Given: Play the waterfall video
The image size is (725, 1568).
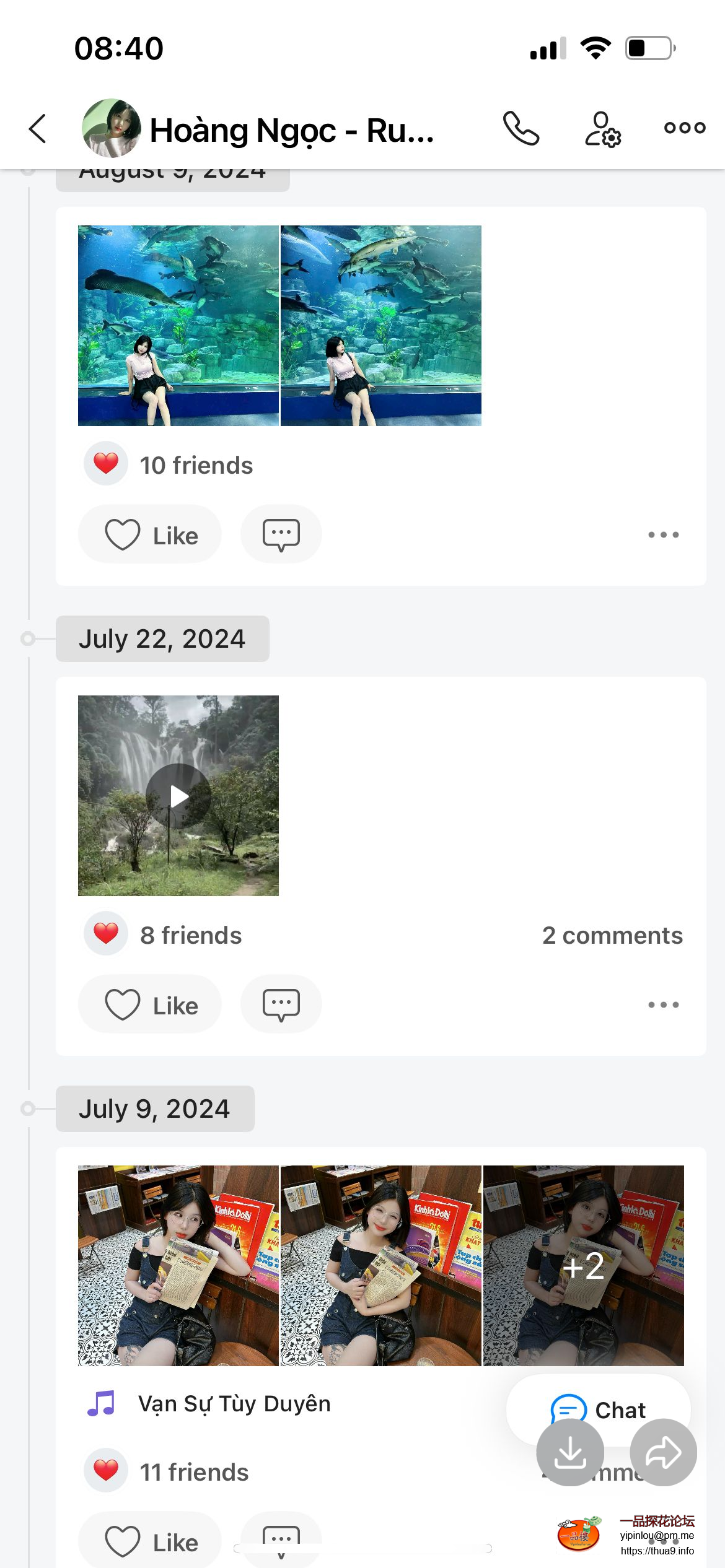Looking at the screenshot, I should click(x=178, y=796).
